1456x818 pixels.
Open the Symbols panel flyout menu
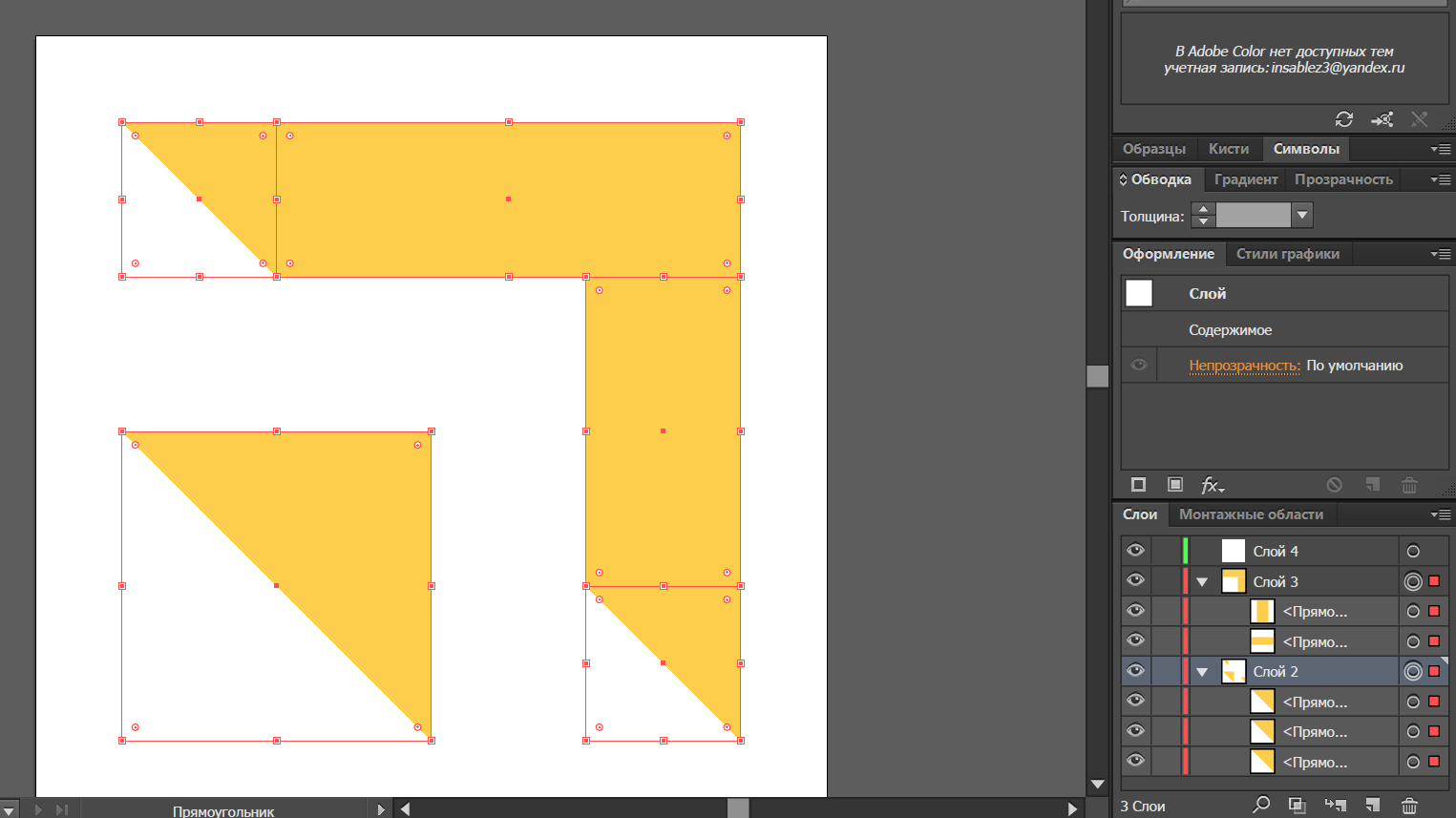click(x=1441, y=149)
